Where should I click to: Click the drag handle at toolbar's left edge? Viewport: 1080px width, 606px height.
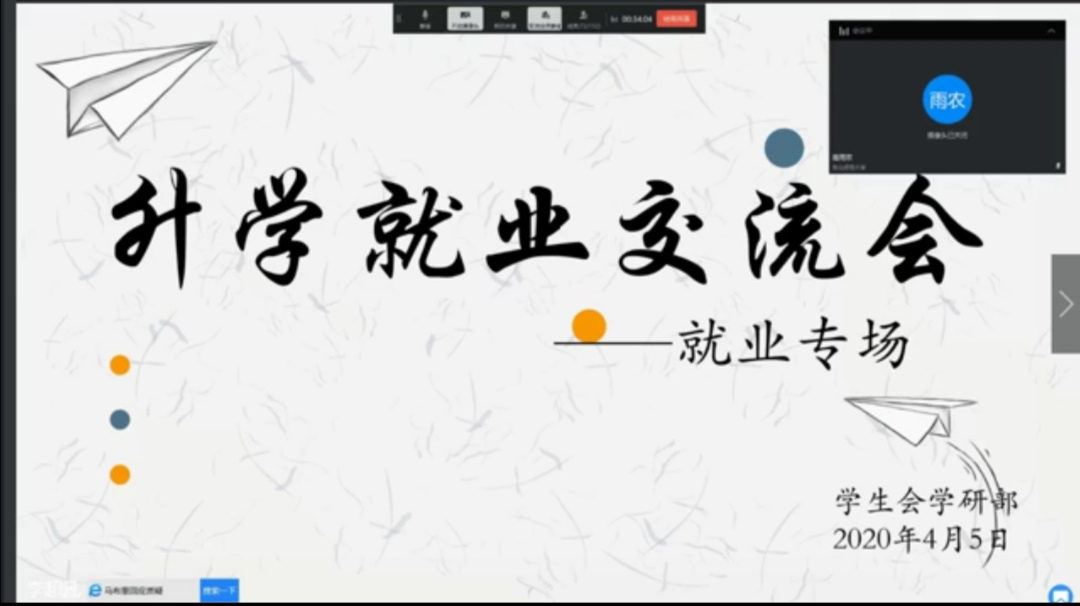(x=400, y=18)
